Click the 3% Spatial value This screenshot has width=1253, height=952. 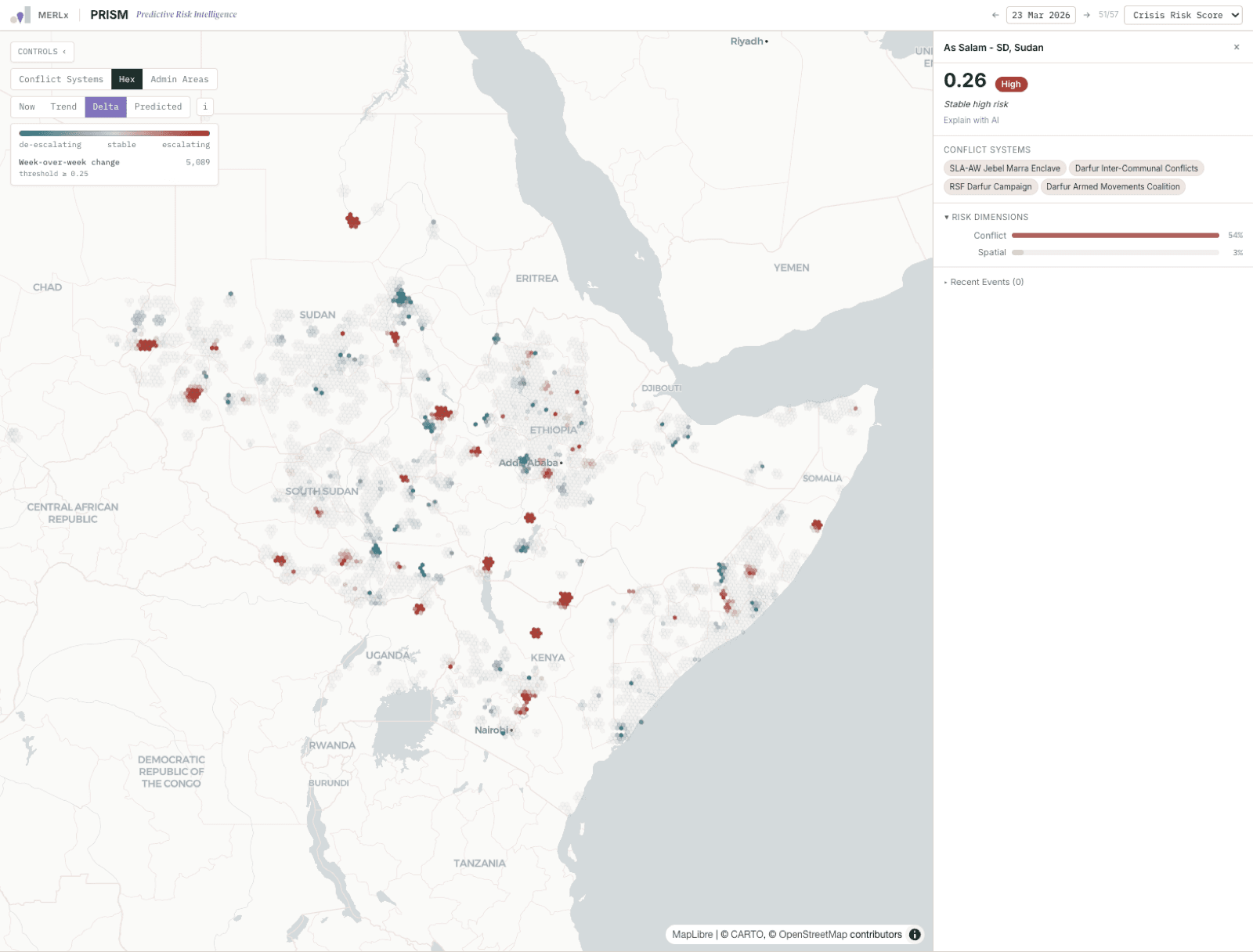(1237, 252)
